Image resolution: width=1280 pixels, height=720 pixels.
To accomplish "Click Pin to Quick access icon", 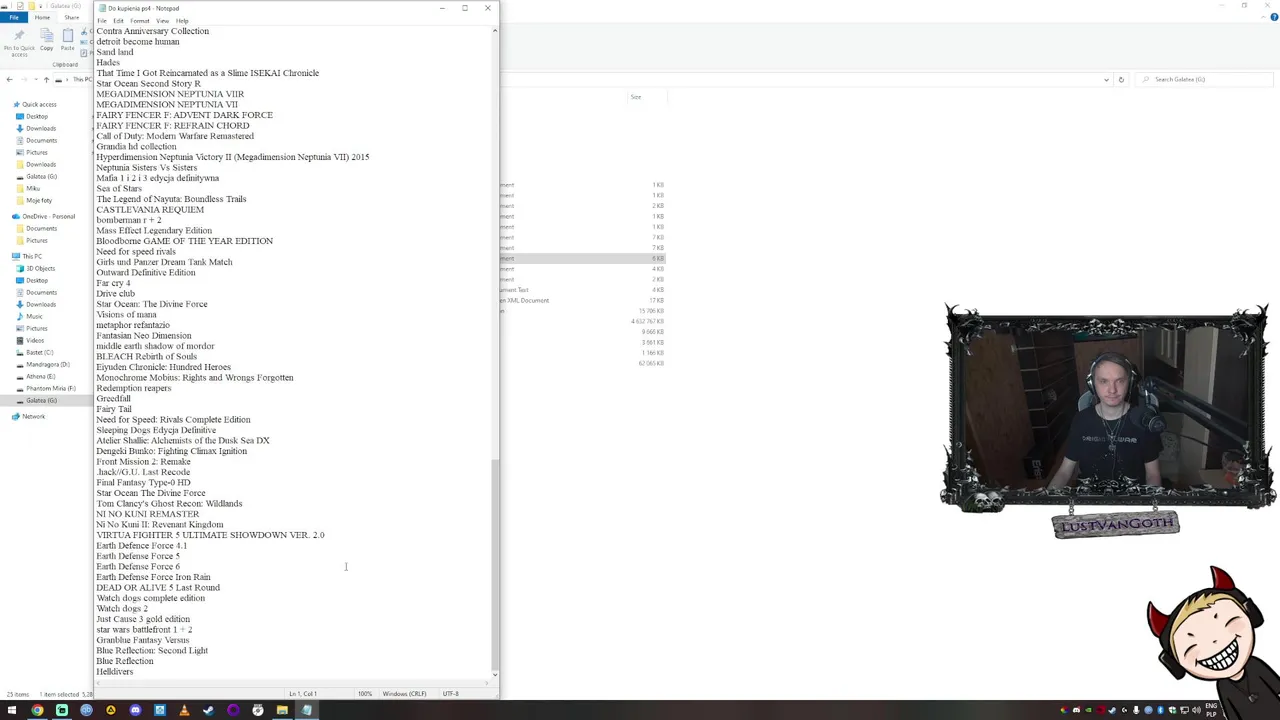I will pos(19,41).
